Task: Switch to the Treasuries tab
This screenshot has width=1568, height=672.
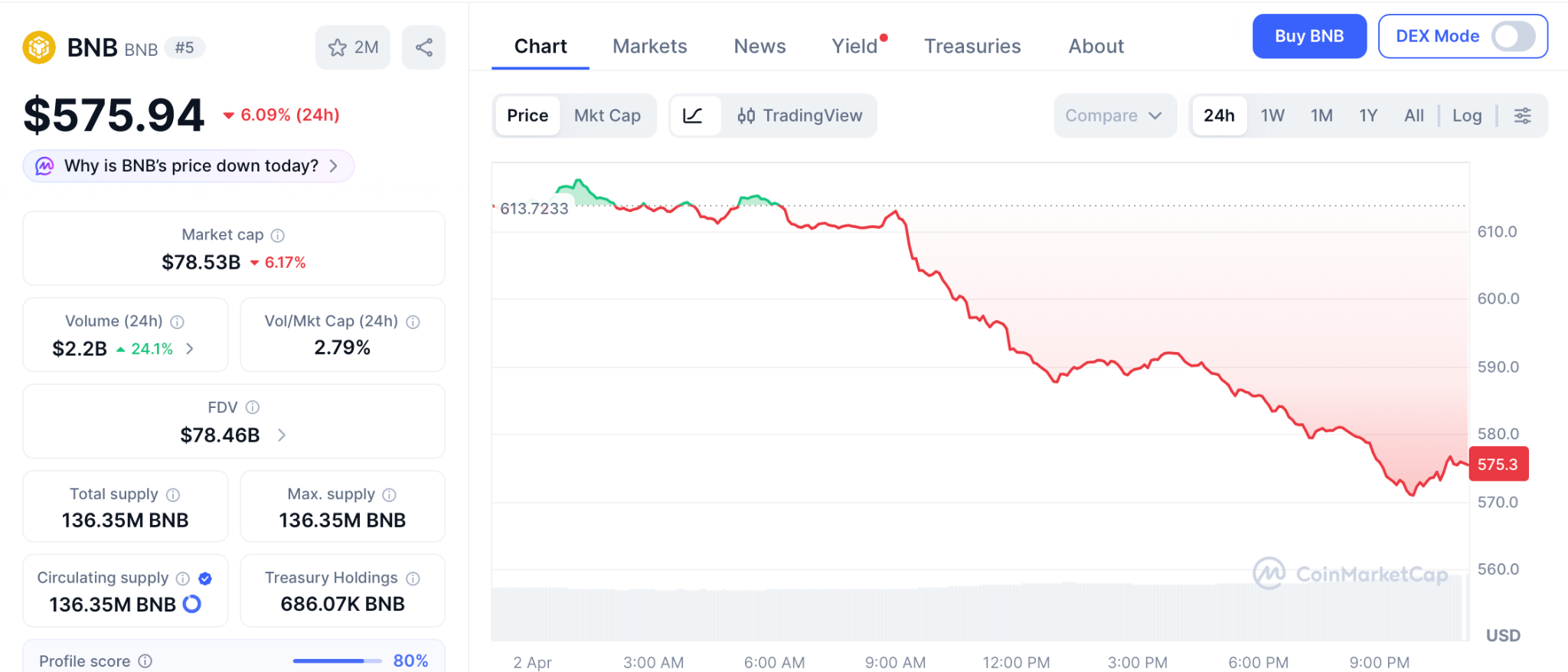Action: [972, 47]
